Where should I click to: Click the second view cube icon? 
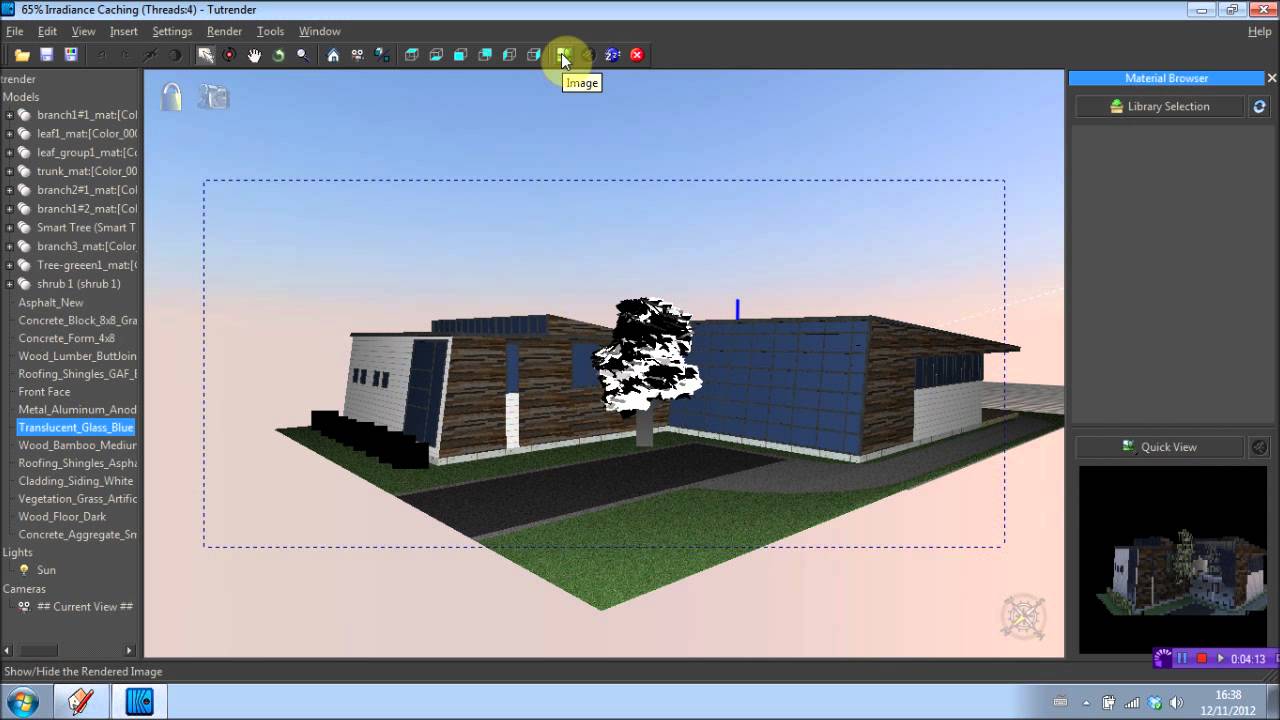[x=436, y=55]
